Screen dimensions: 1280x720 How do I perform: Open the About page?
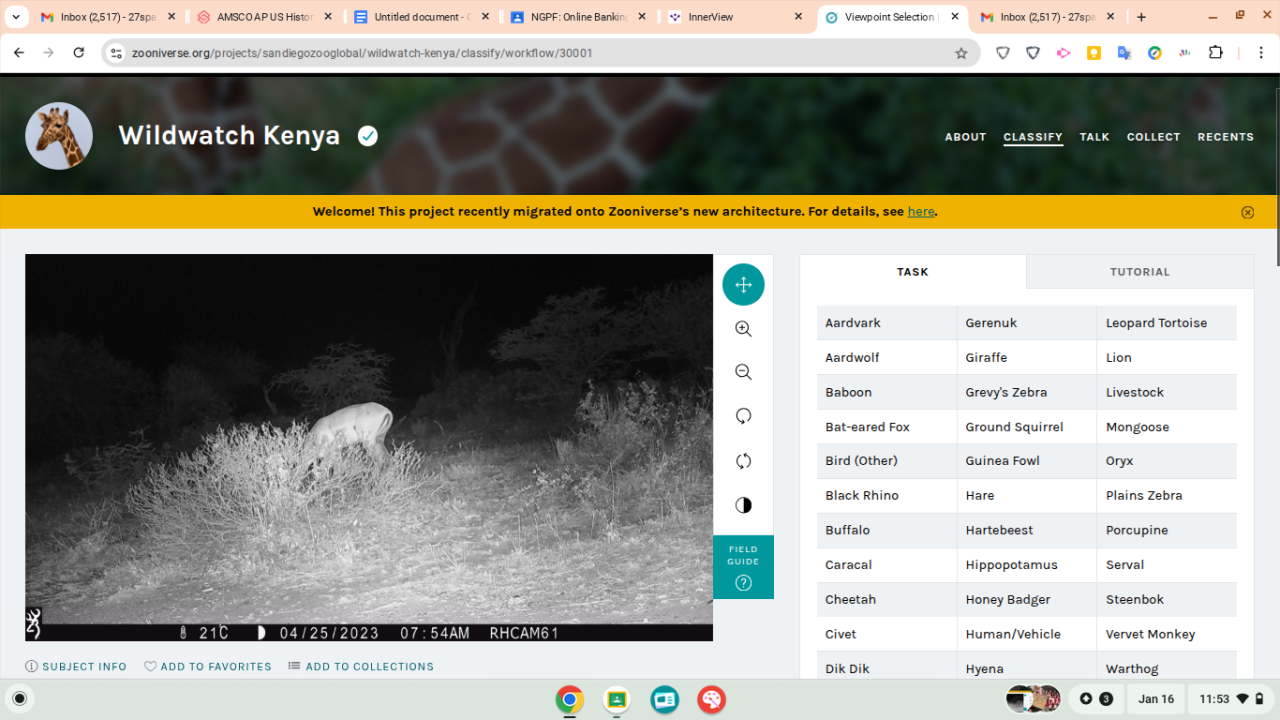(966, 137)
